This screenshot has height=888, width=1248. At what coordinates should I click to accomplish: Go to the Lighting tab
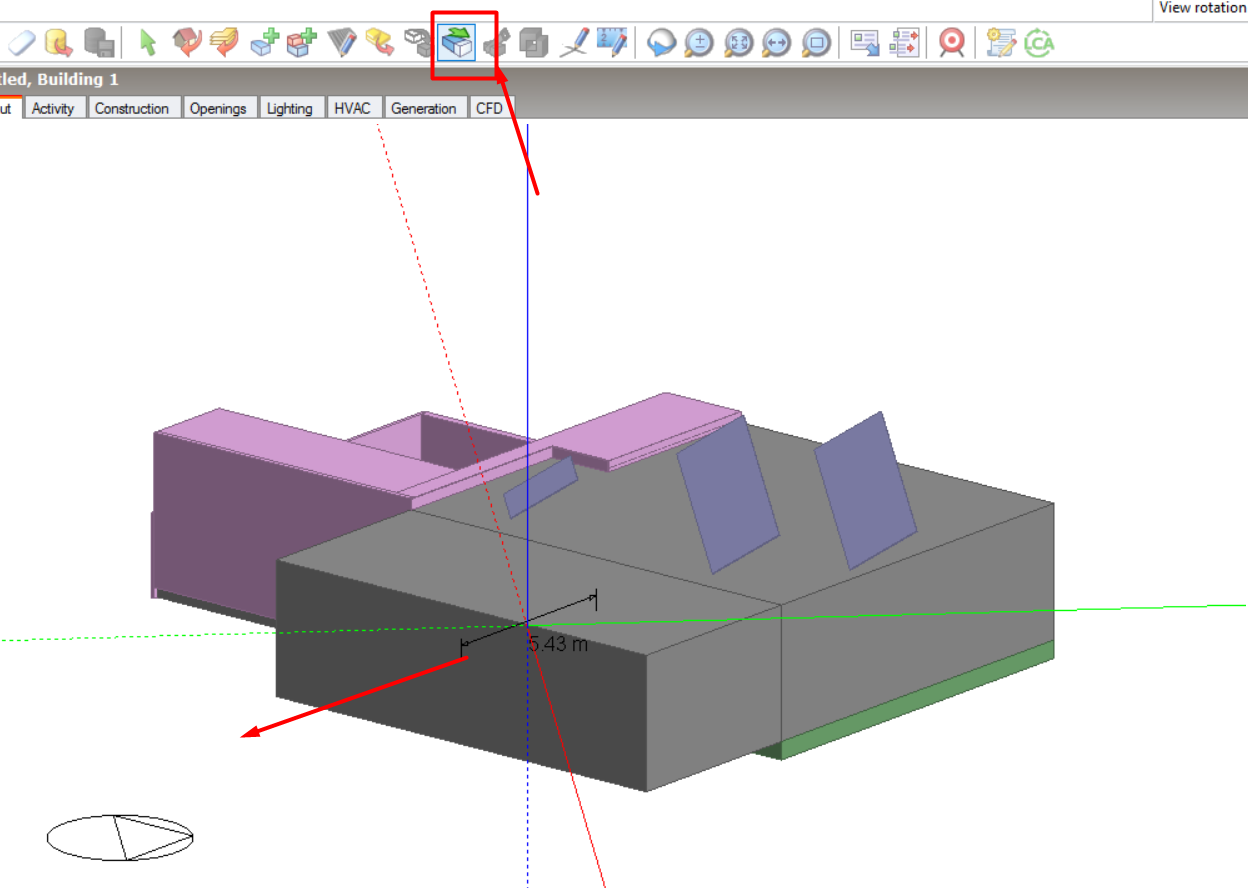point(289,108)
